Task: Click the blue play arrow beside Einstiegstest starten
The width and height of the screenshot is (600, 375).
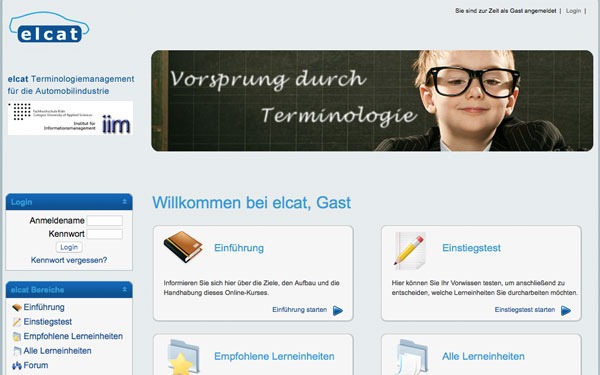Action: [566, 310]
